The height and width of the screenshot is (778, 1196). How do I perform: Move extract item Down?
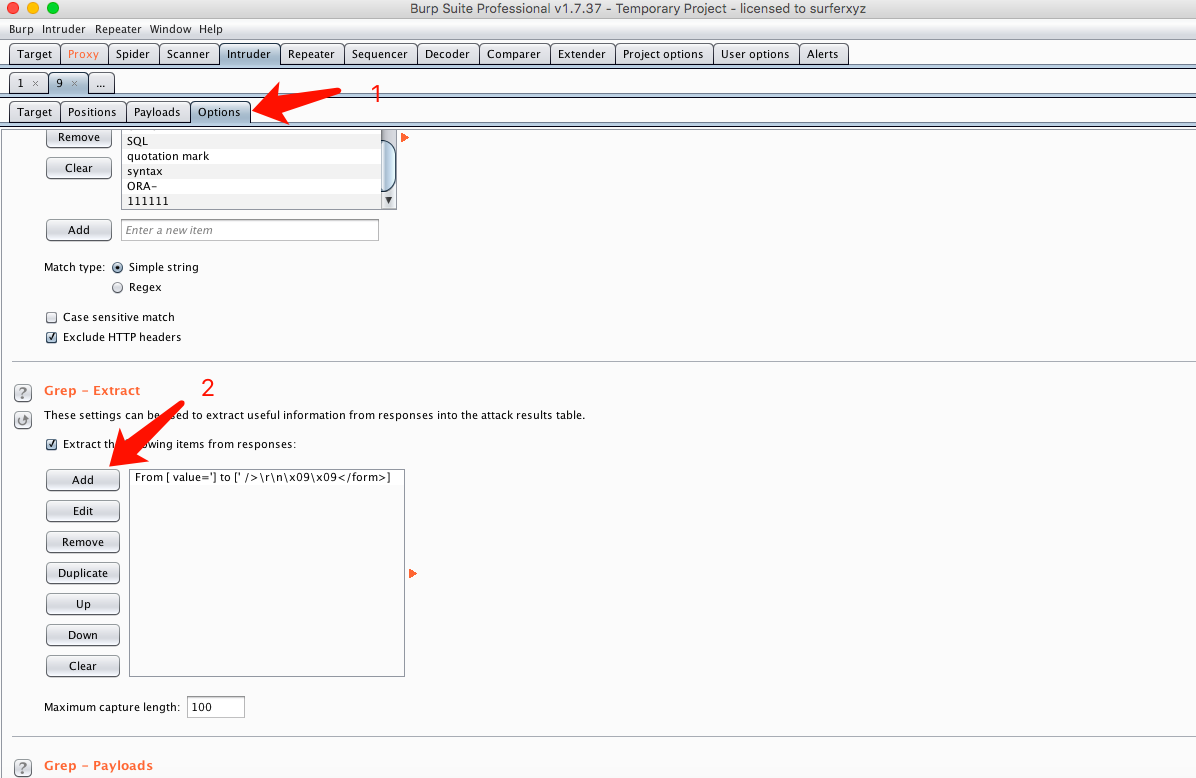point(82,635)
